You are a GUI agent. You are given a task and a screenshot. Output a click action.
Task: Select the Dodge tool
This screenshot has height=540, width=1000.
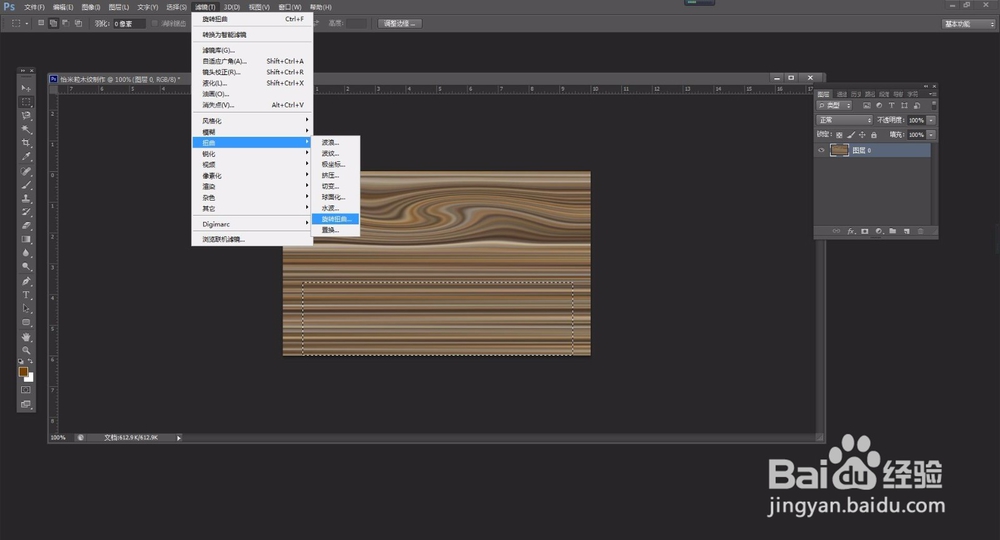coord(26,266)
